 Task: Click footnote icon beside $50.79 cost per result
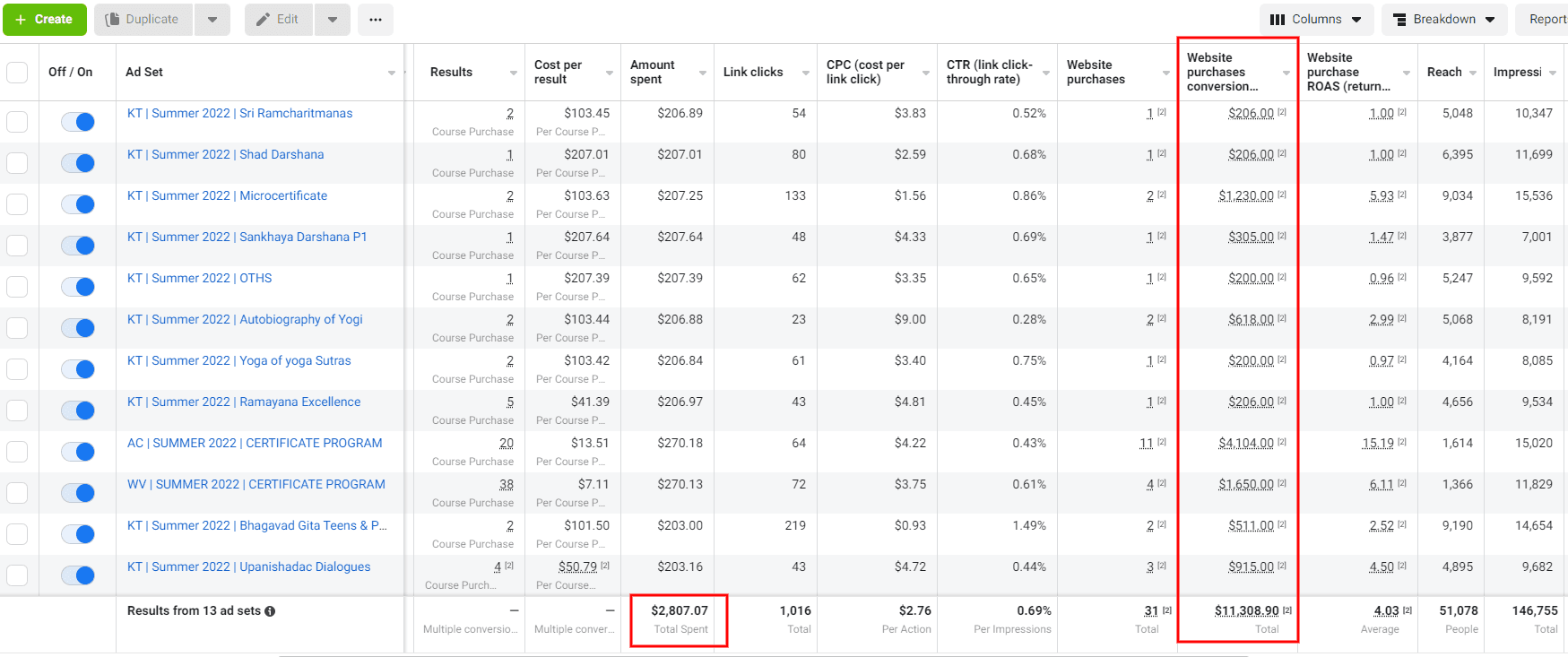[605, 566]
